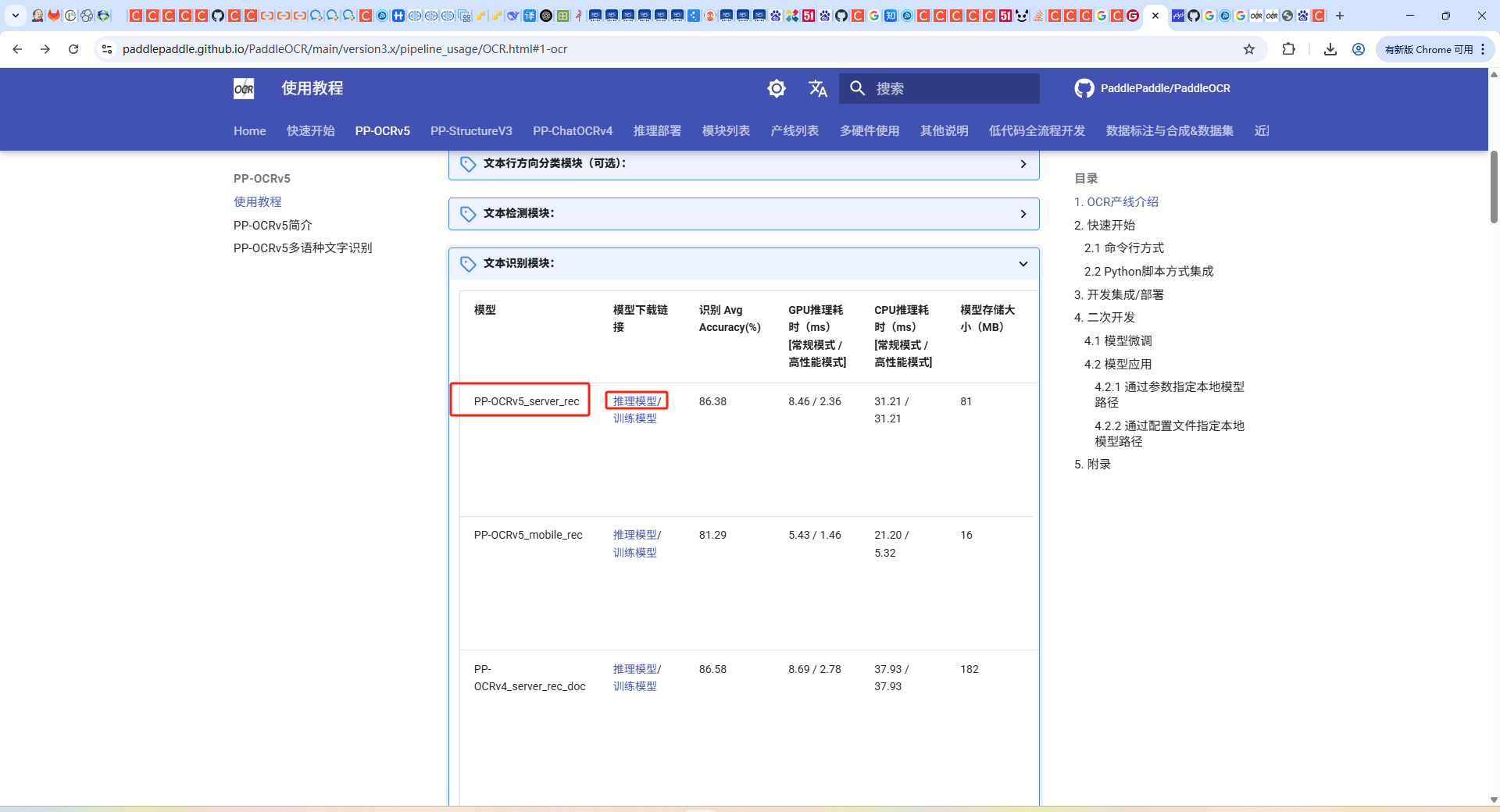1500x812 pixels.
Task: Jump to 4.2 模型应用 in contents
Action: click(1118, 364)
